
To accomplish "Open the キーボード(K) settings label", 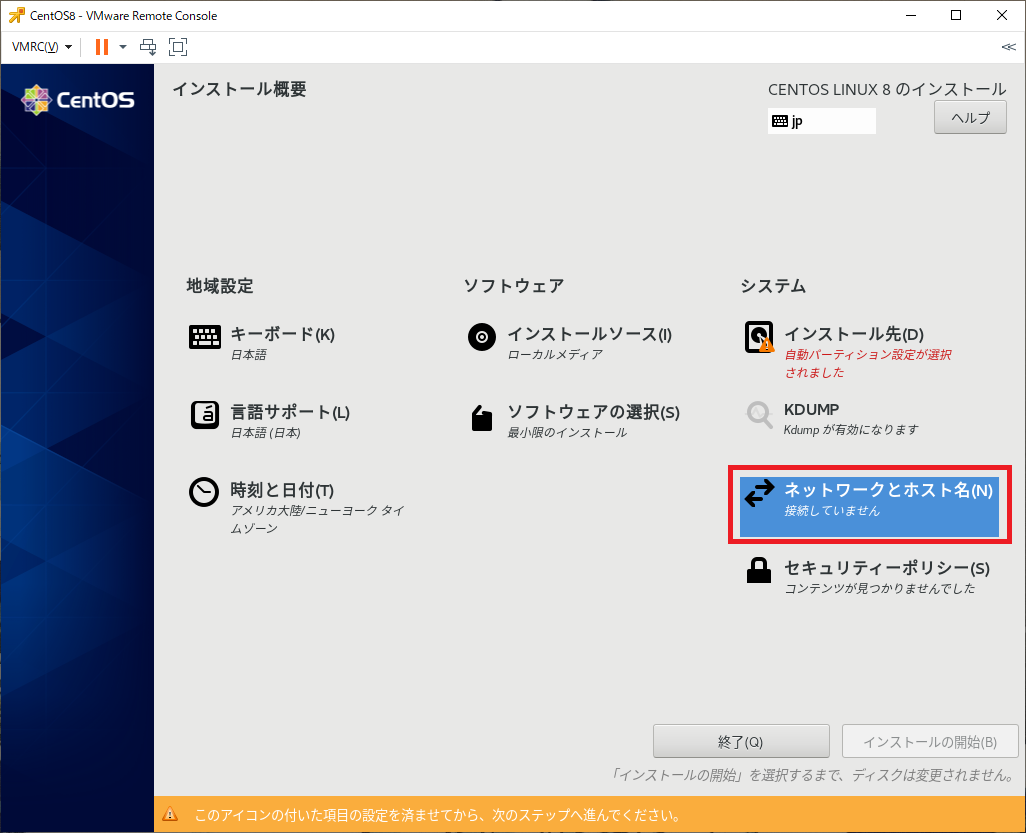I will pos(282,334).
